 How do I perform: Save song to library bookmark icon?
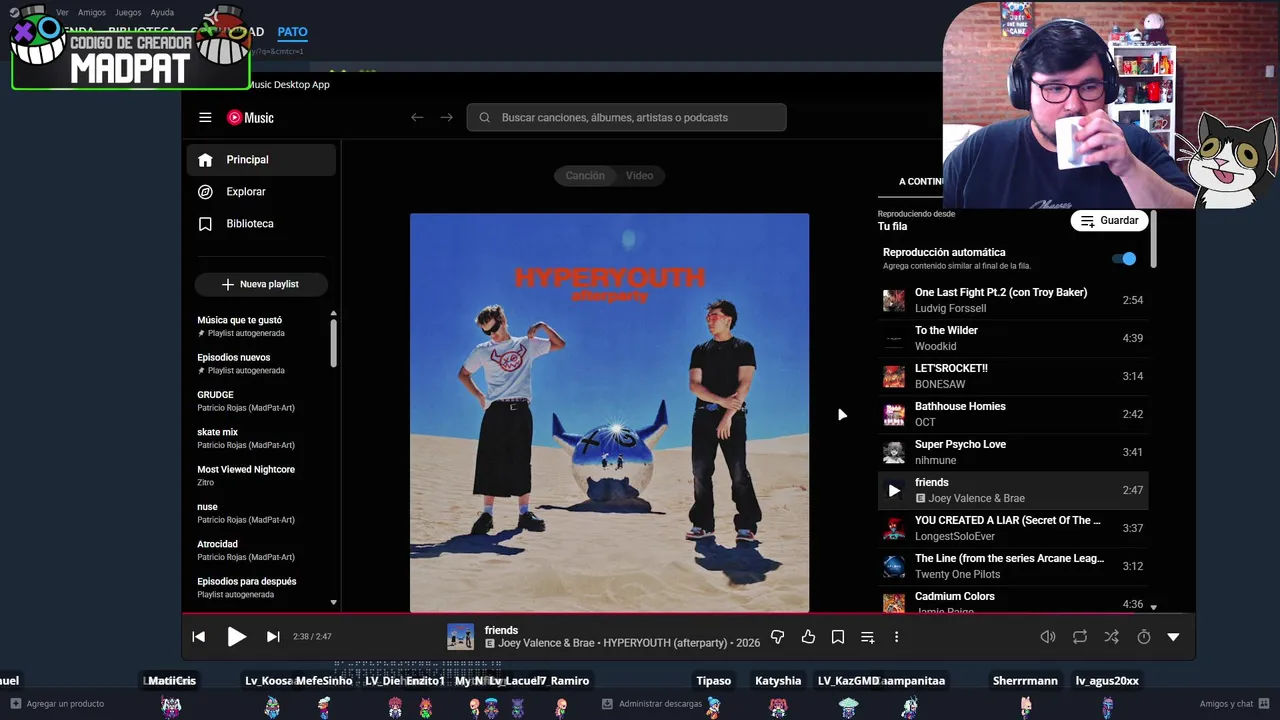click(838, 637)
